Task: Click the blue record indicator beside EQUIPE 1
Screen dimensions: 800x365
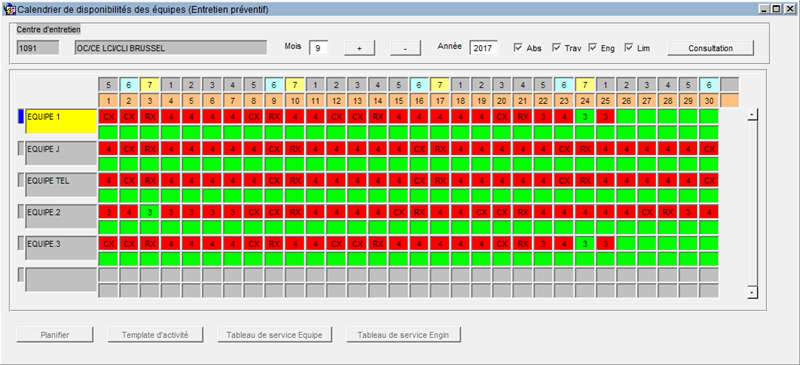Action: (x=20, y=116)
